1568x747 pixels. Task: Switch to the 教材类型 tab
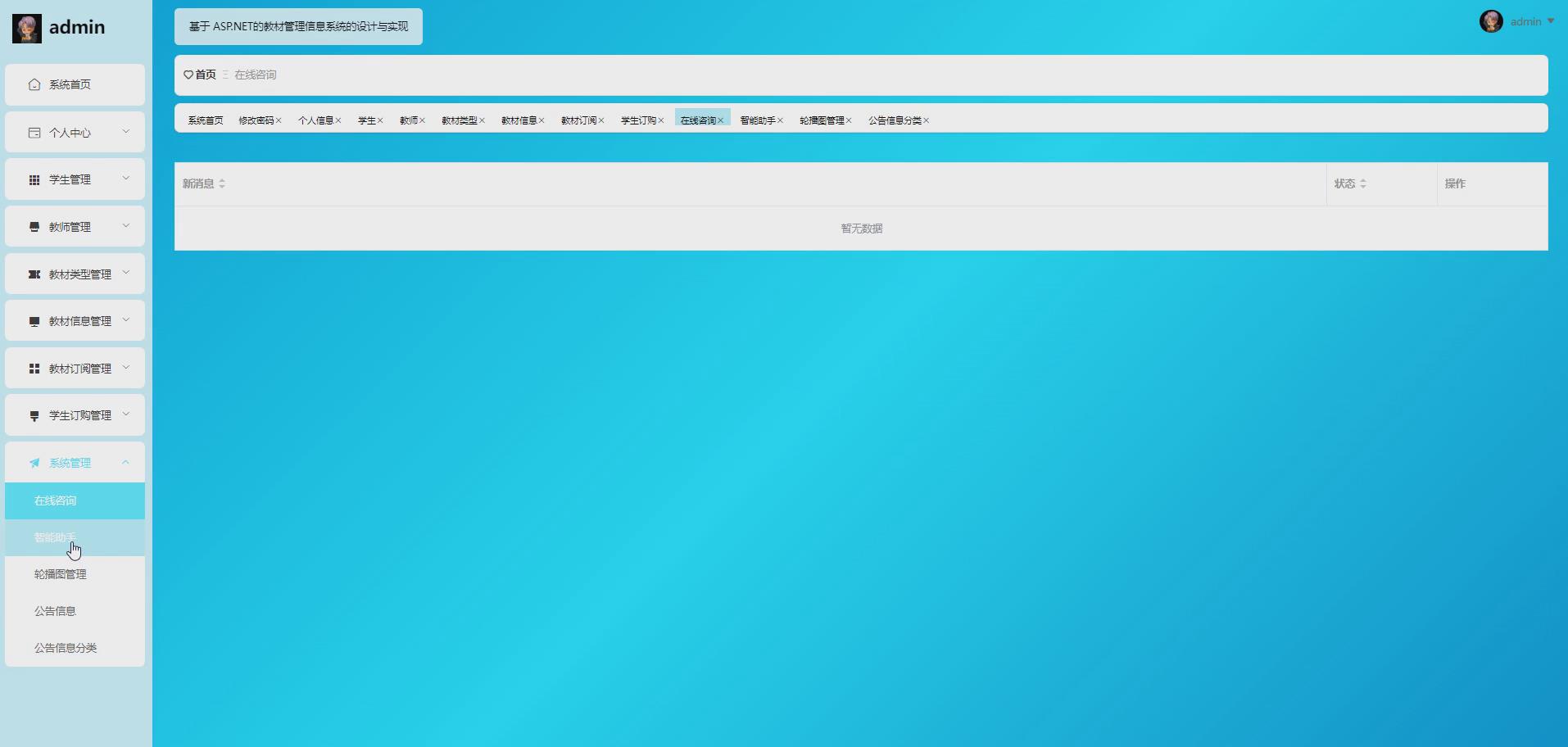point(460,120)
